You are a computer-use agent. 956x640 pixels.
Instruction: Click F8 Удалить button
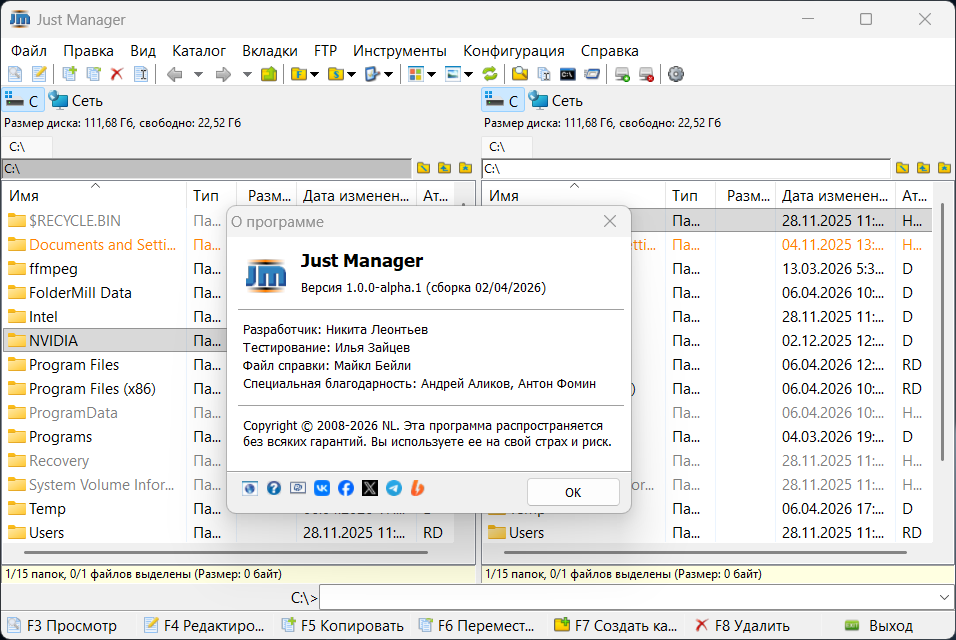(x=743, y=625)
